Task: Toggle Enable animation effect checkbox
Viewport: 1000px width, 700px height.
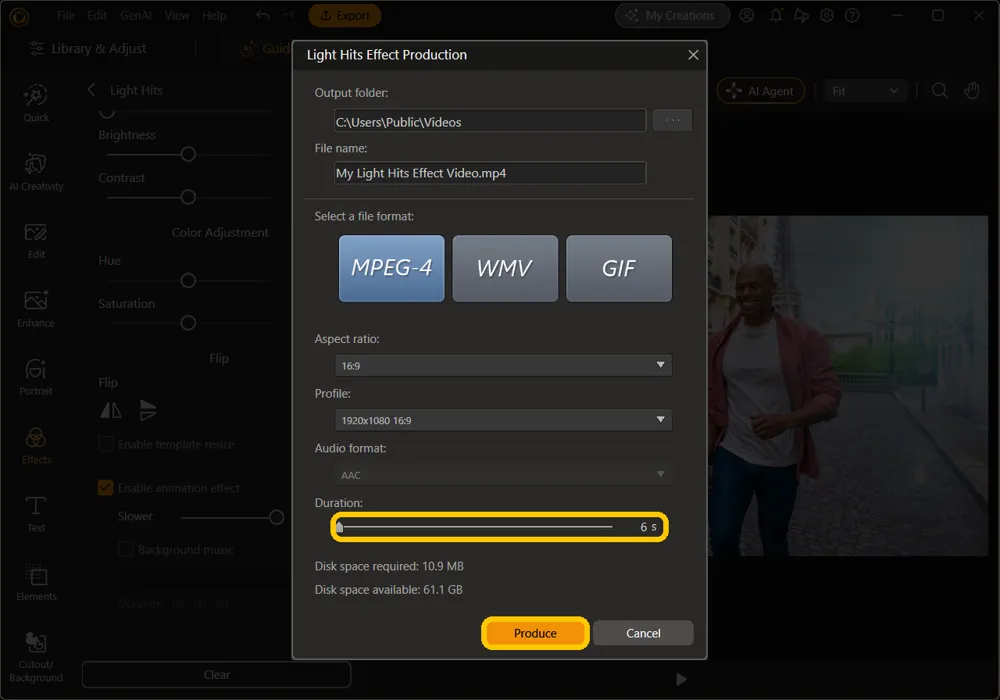Action: 105,488
